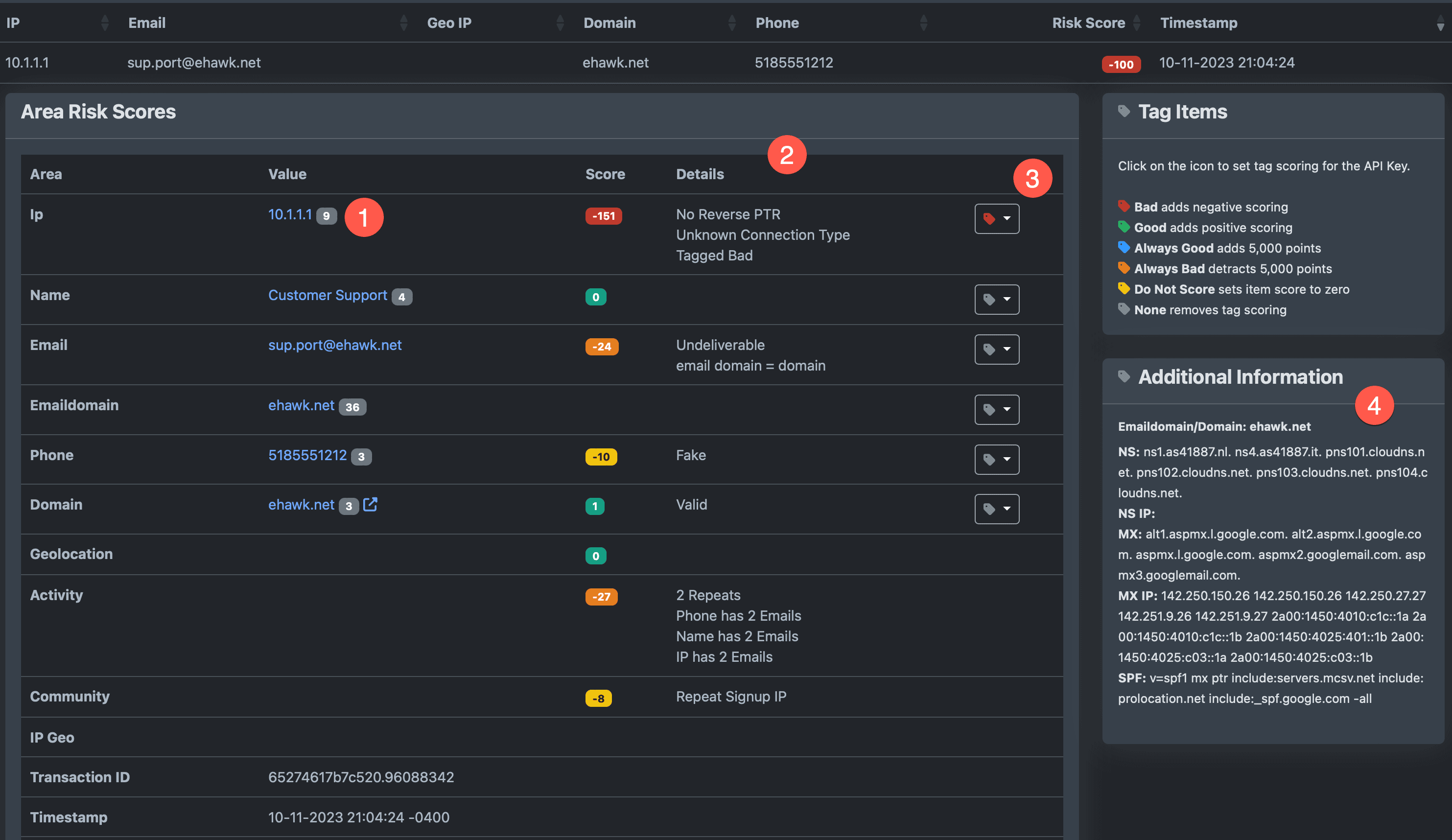Viewport: 1452px width, 840px height.
Task: Click the 0 Name score badge
Action: pos(595,297)
